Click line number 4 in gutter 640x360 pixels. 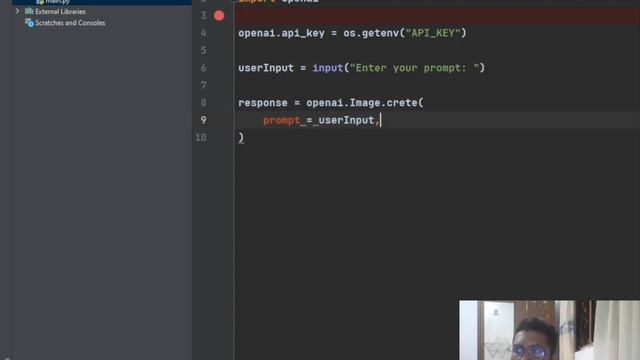pyautogui.click(x=203, y=33)
